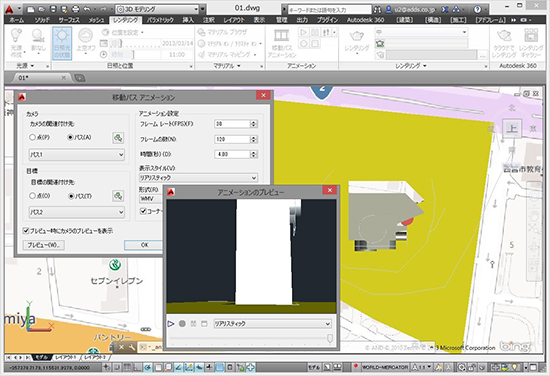Open the パス2 target path dropdown
This screenshot has width=550, height=376.
(x=76, y=212)
